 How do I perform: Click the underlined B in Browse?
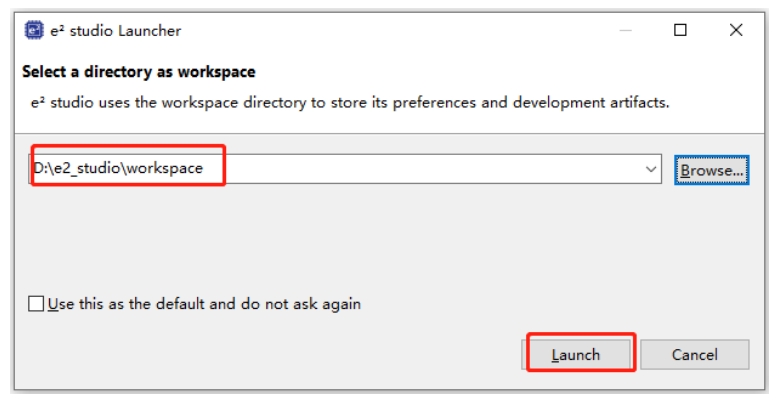(x=686, y=170)
